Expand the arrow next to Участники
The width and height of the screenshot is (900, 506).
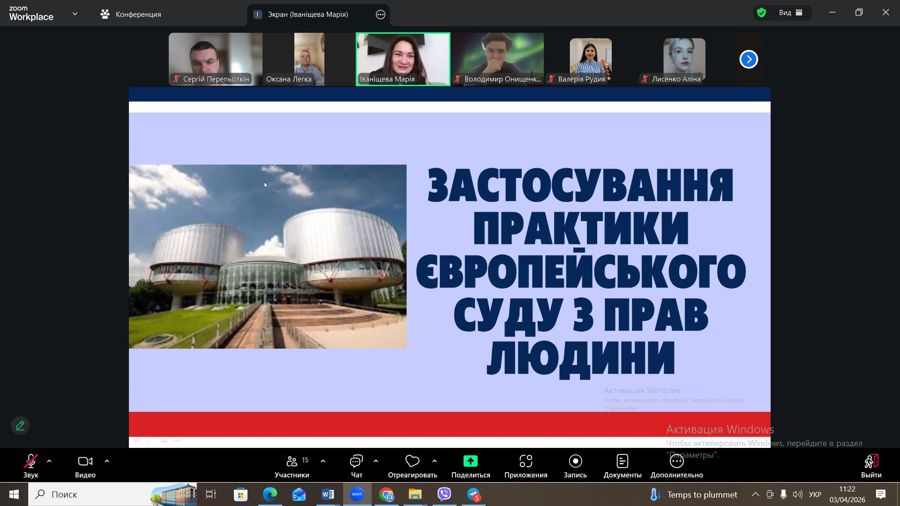pyautogui.click(x=323, y=461)
